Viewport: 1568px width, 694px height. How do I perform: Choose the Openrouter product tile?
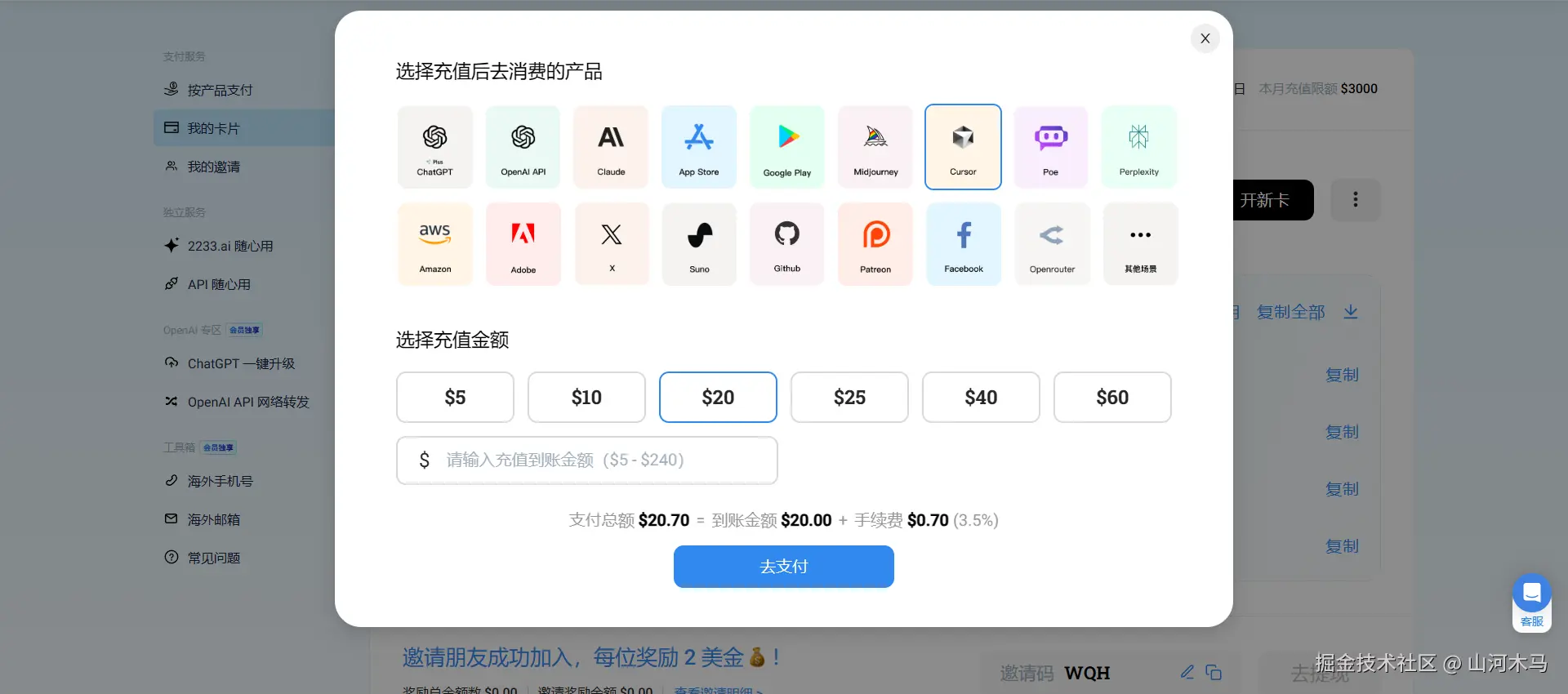pos(1052,244)
